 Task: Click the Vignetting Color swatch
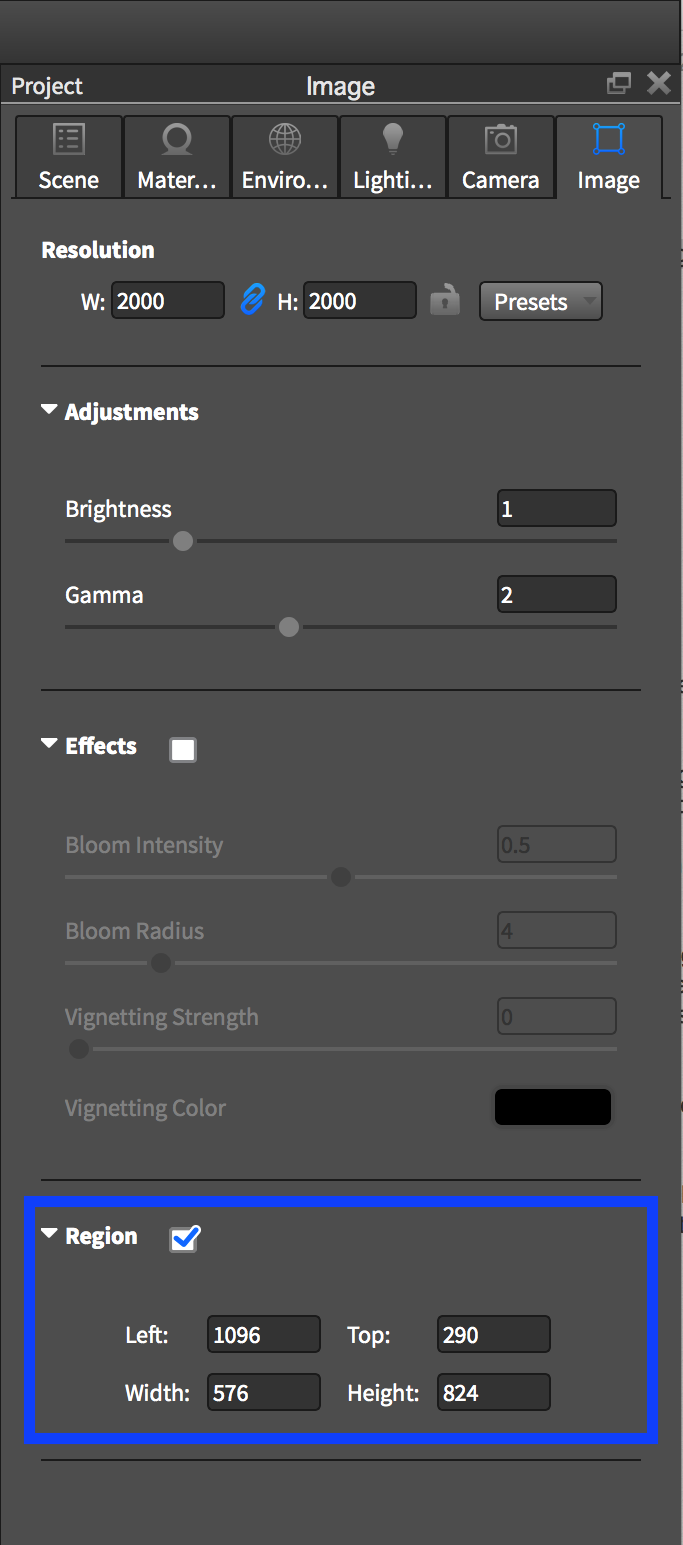tap(553, 1107)
